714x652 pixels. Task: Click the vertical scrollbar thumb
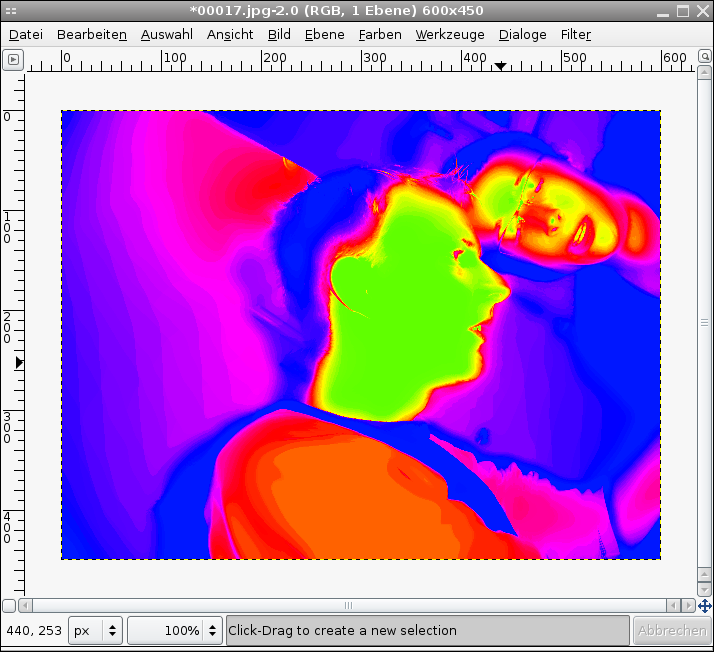click(704, 323)
